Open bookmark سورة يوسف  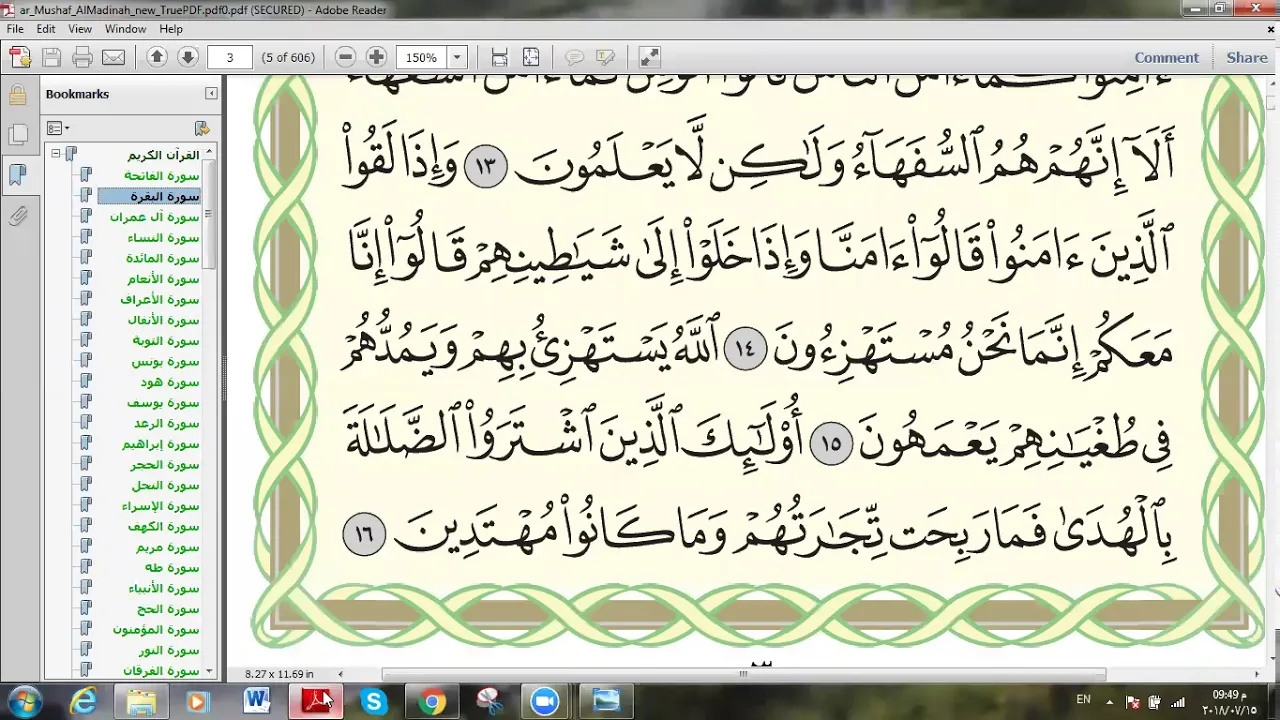[164, 403]
